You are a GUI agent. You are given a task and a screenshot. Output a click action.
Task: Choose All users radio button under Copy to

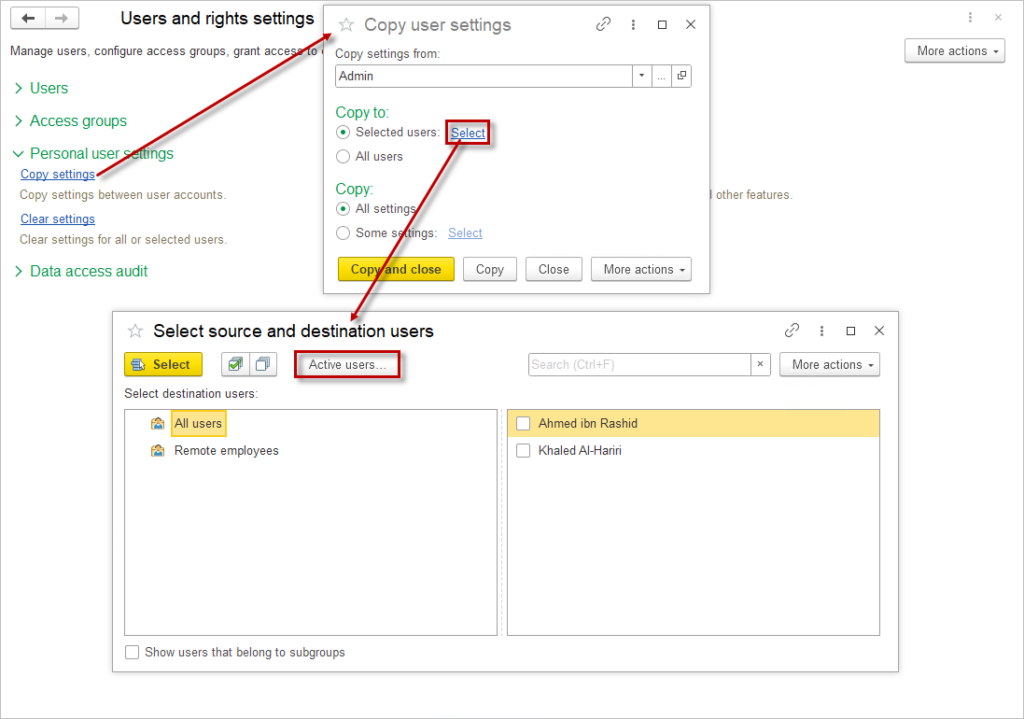coord(343,157)
